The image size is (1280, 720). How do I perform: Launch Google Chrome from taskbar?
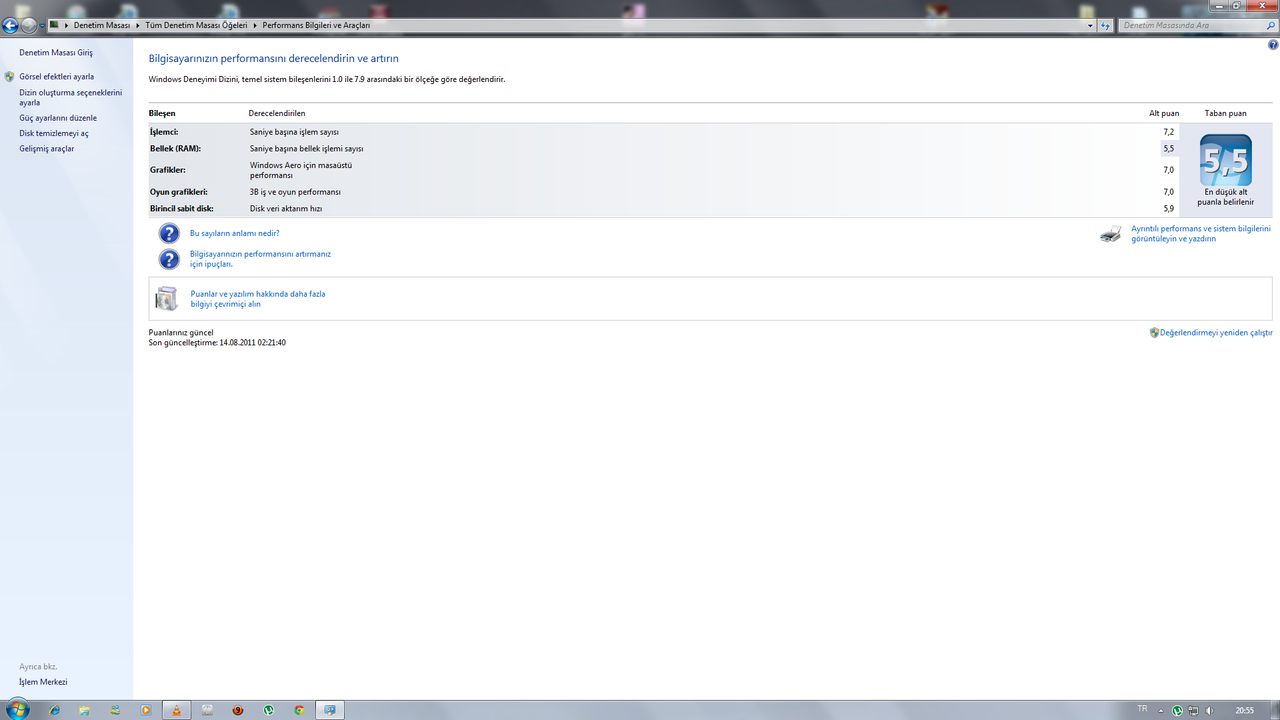(x=299, y=710)
